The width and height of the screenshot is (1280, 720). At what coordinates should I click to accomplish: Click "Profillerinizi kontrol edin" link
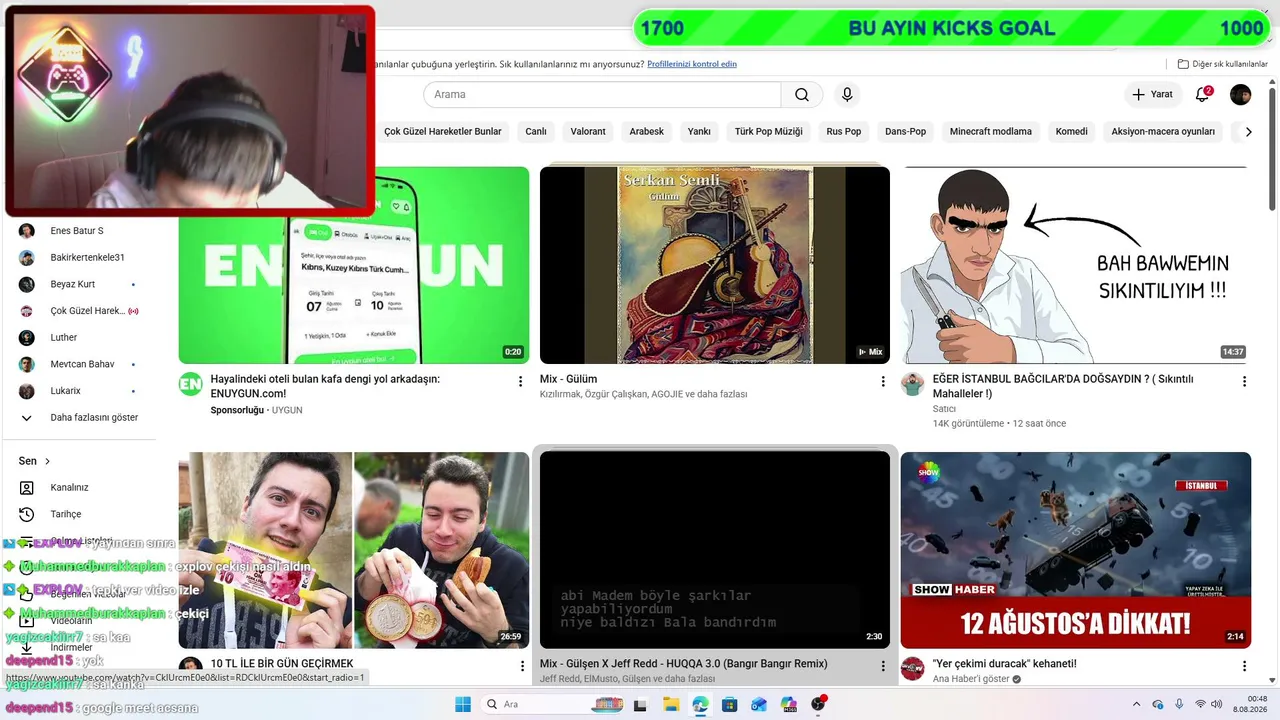[692, 64]
